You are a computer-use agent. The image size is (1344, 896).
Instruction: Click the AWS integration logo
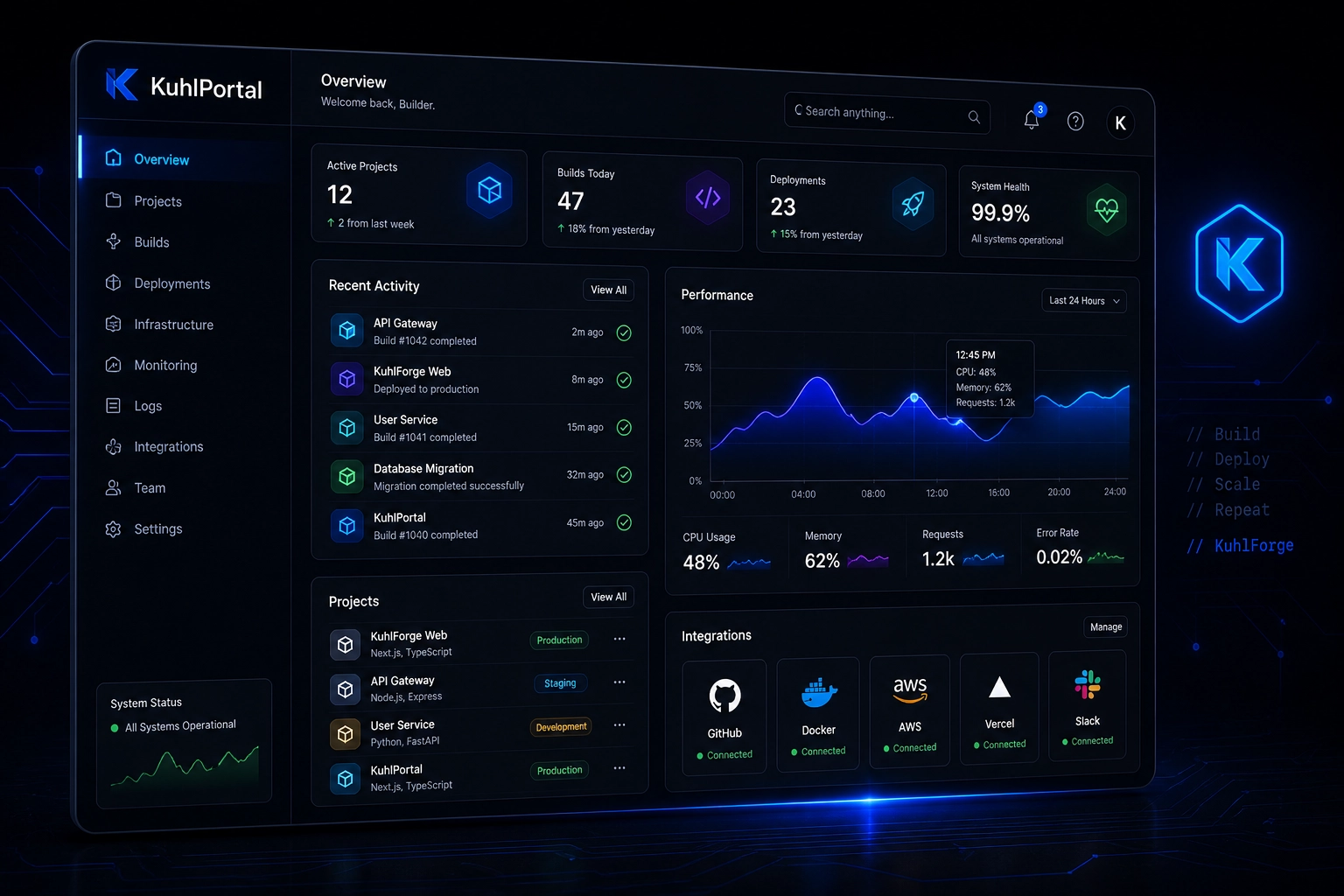click(x=910, y=689)
